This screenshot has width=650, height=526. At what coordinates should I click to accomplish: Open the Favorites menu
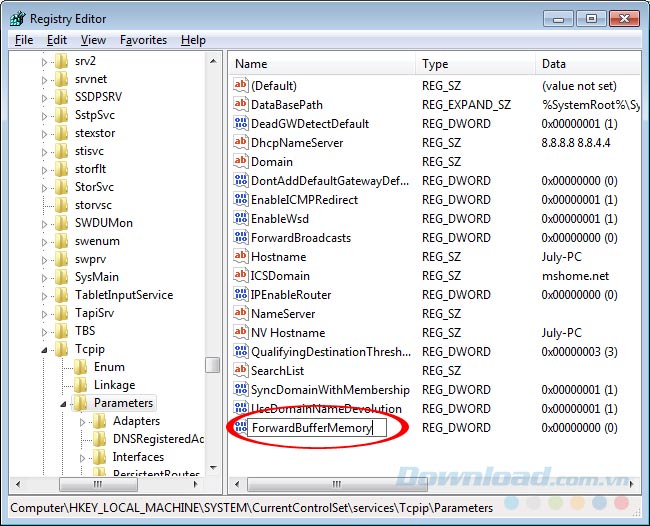point(143,40)
